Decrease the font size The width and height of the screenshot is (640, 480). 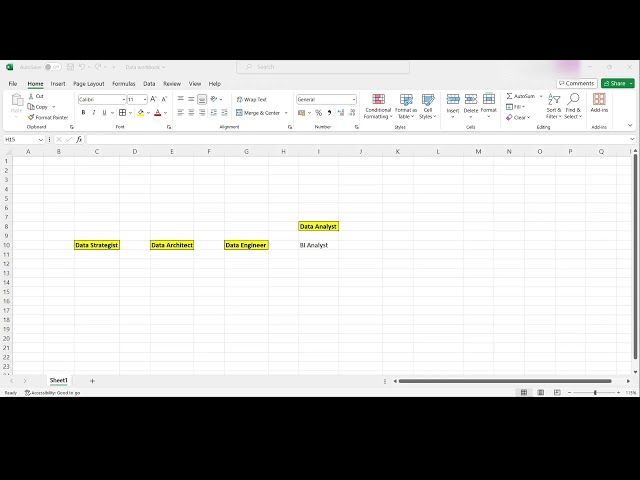164,99
